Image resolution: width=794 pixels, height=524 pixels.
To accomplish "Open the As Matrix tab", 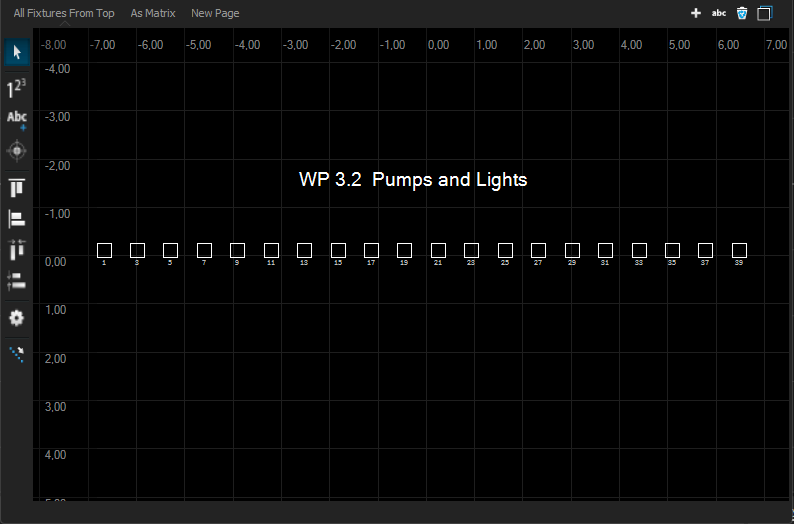I will 153,13.
